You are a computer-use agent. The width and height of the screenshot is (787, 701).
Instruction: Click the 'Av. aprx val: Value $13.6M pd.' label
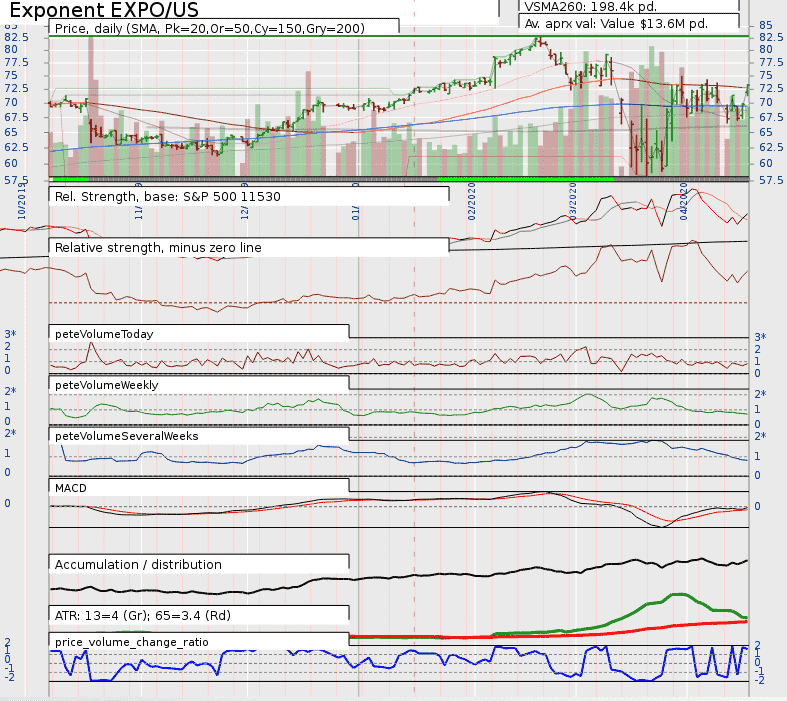point(616,24)
